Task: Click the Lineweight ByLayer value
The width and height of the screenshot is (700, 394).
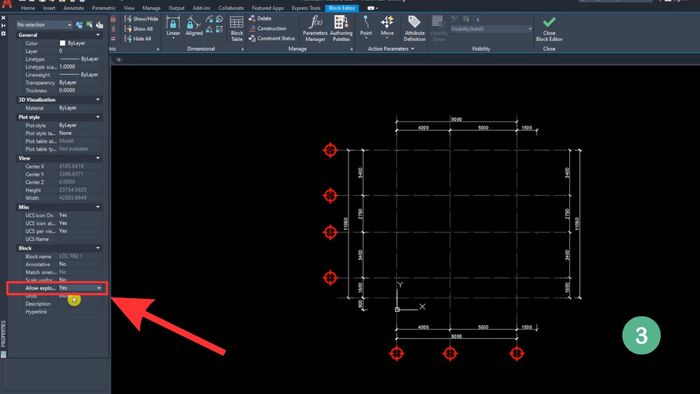Action: [80, 75]
